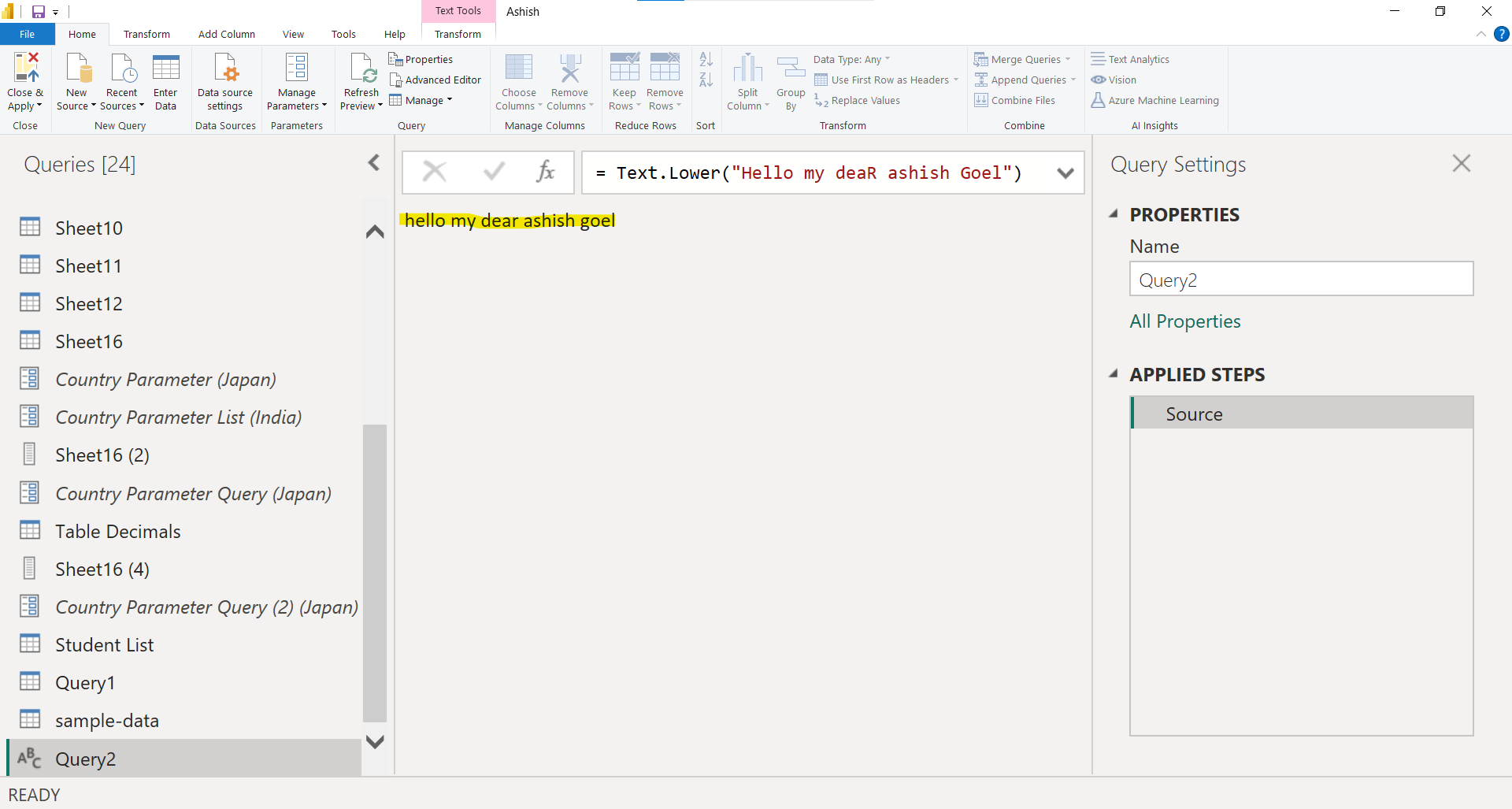Click the All Properties link
This screenshot has width=1512, height=809.
(x=1184, y=321)
